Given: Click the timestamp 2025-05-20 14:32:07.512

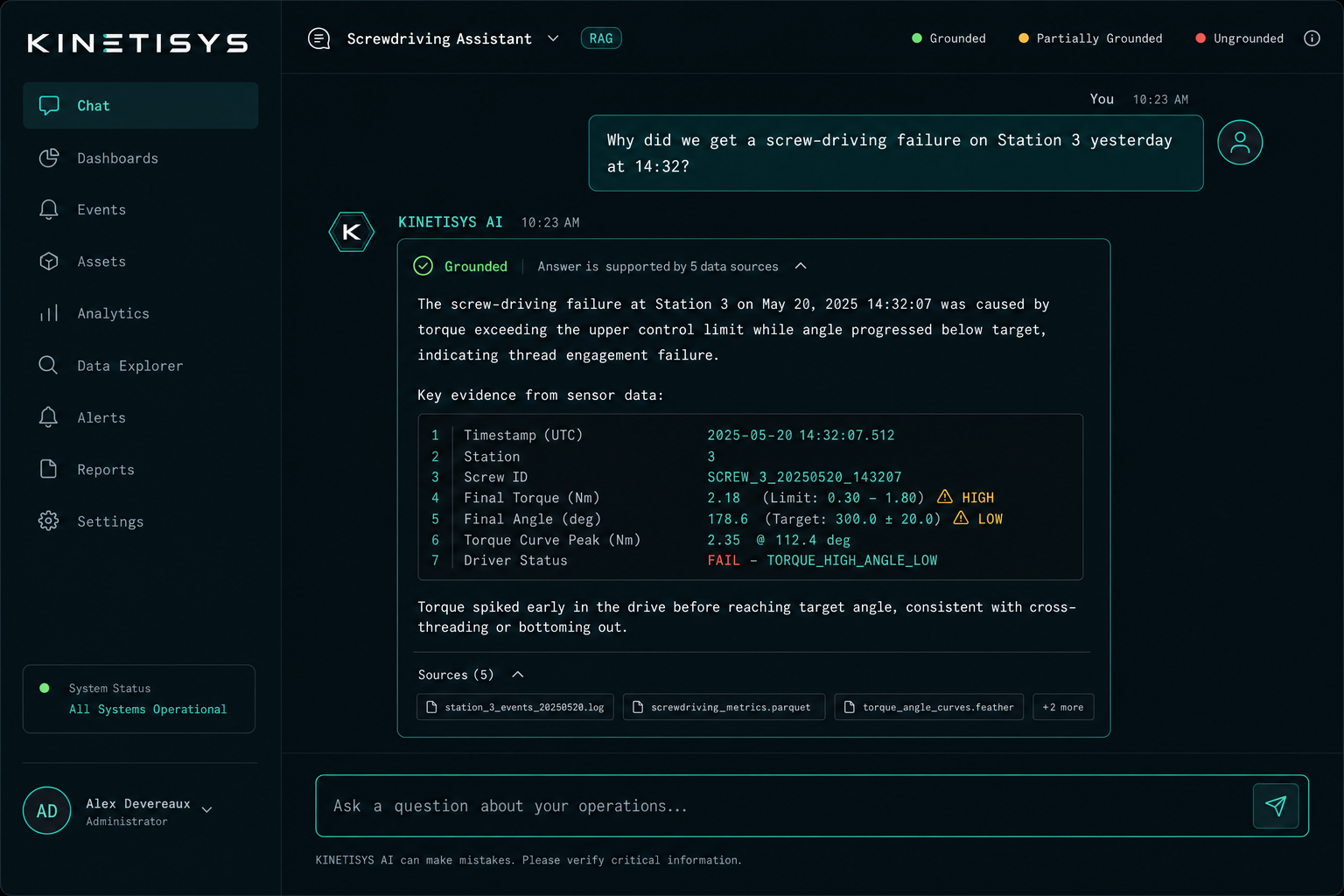Looking at the screenshot, I should [801, 435].
